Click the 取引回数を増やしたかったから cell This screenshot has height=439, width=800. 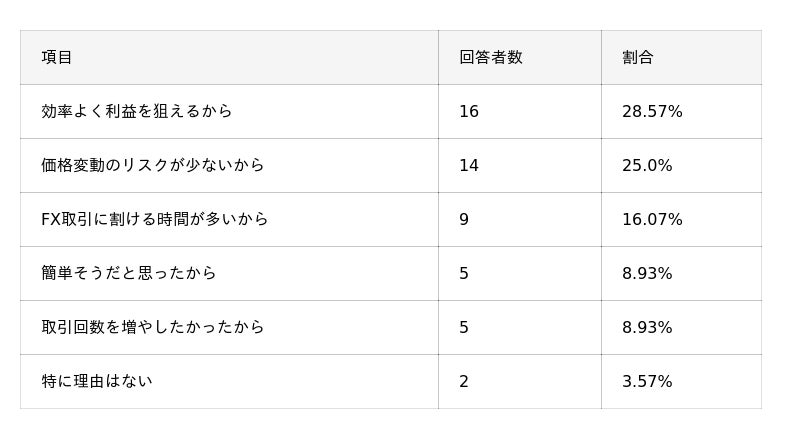click(x=152, y=327)
